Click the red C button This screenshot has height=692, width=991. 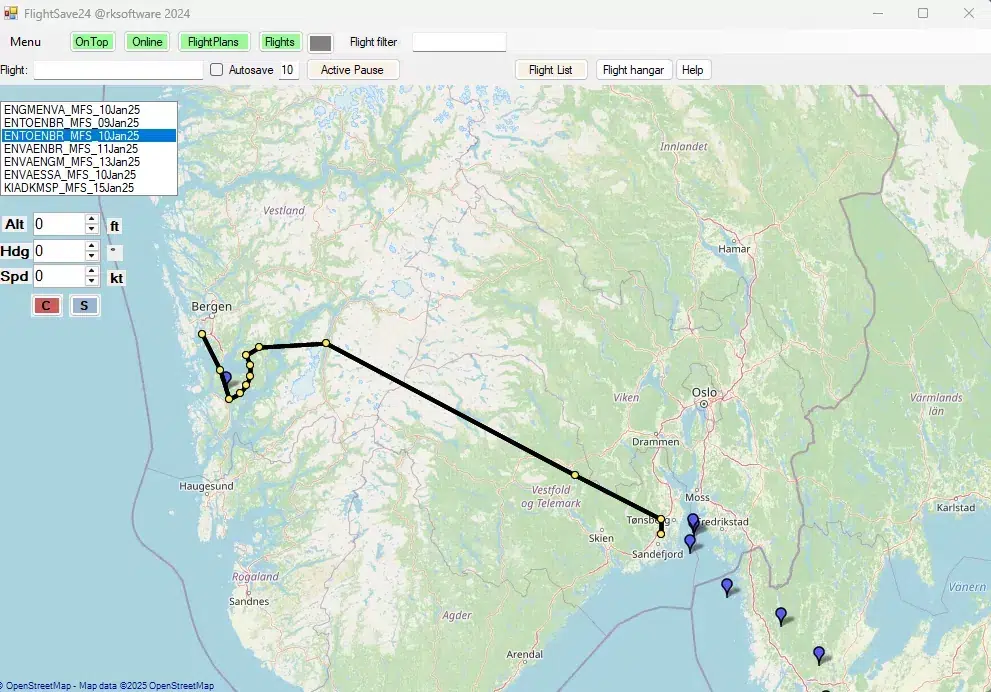(46, 305)
